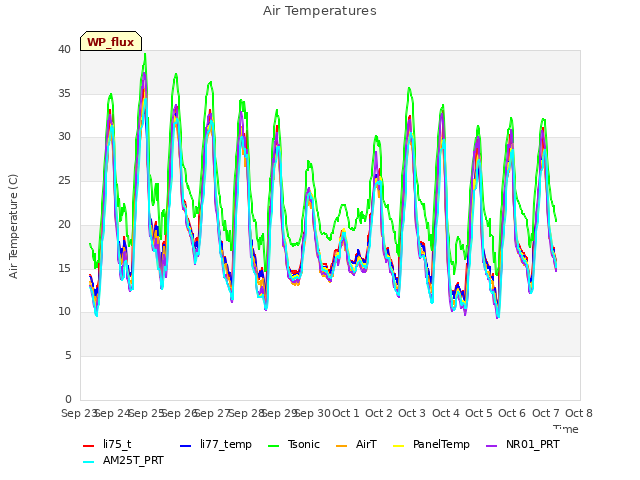Click the purple NR01_PRT legend swatch

(x=491, y=445)
